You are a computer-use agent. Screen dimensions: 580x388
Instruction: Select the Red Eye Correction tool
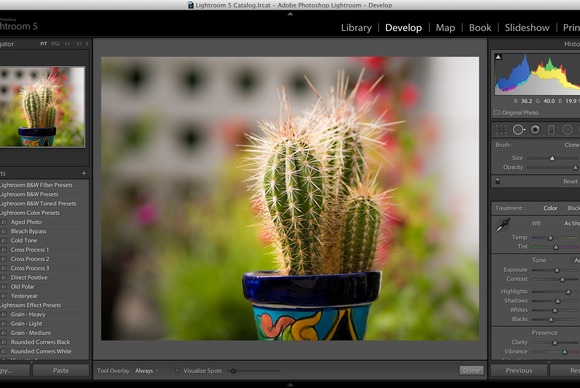click(535, 130)
